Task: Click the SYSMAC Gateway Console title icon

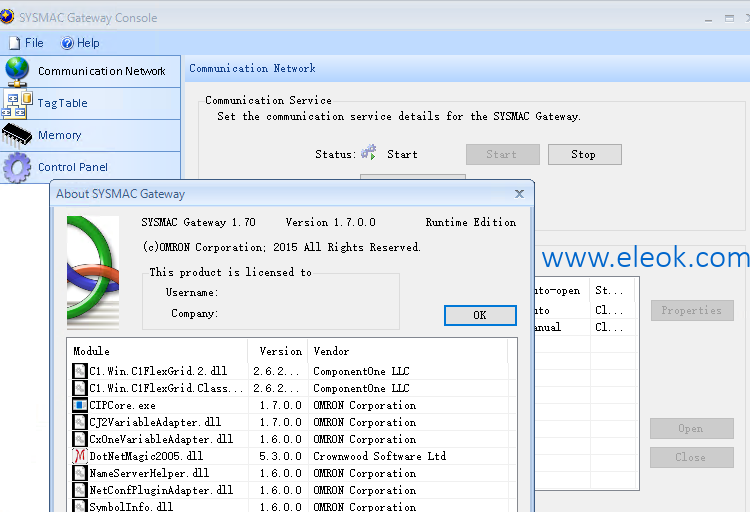Action: click(7, 17)
